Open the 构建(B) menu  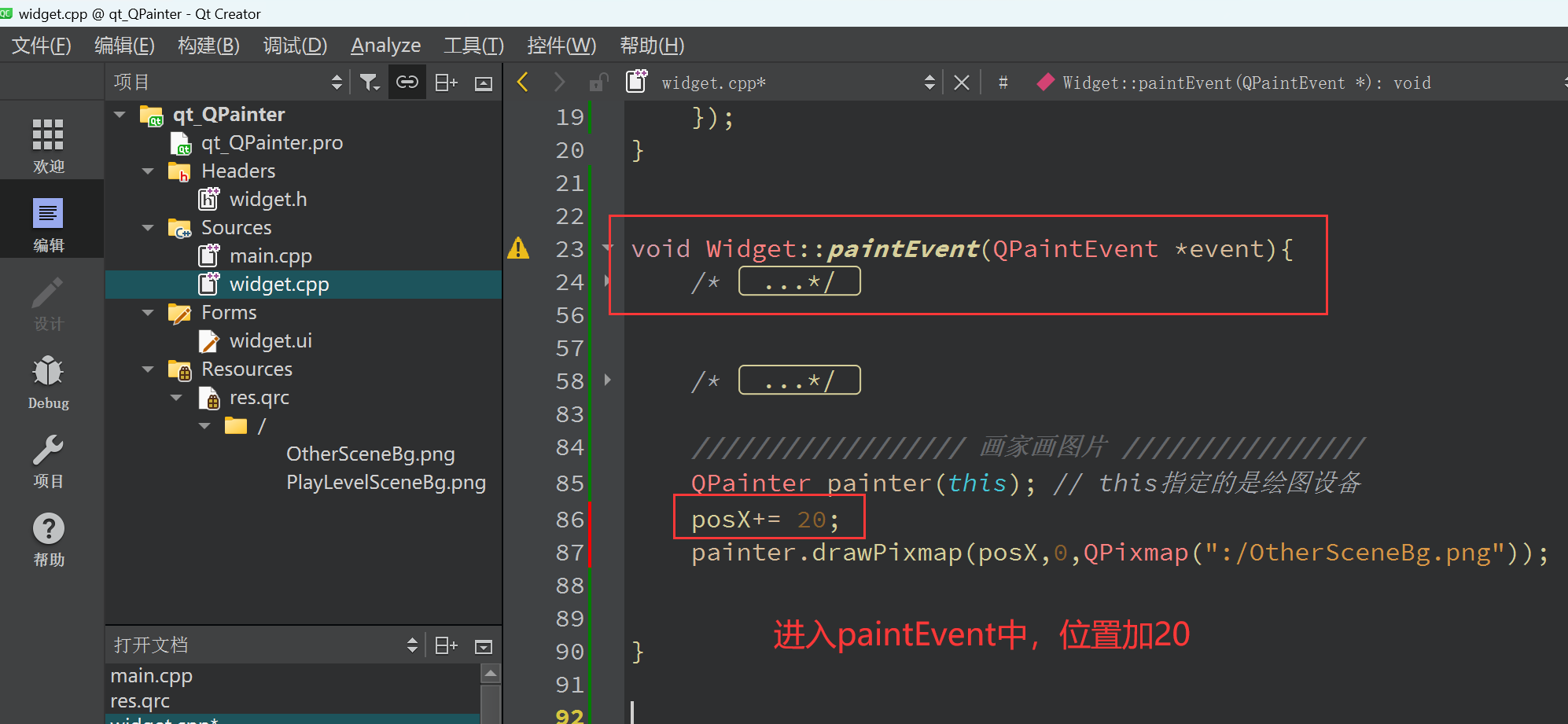coord(208,46)
